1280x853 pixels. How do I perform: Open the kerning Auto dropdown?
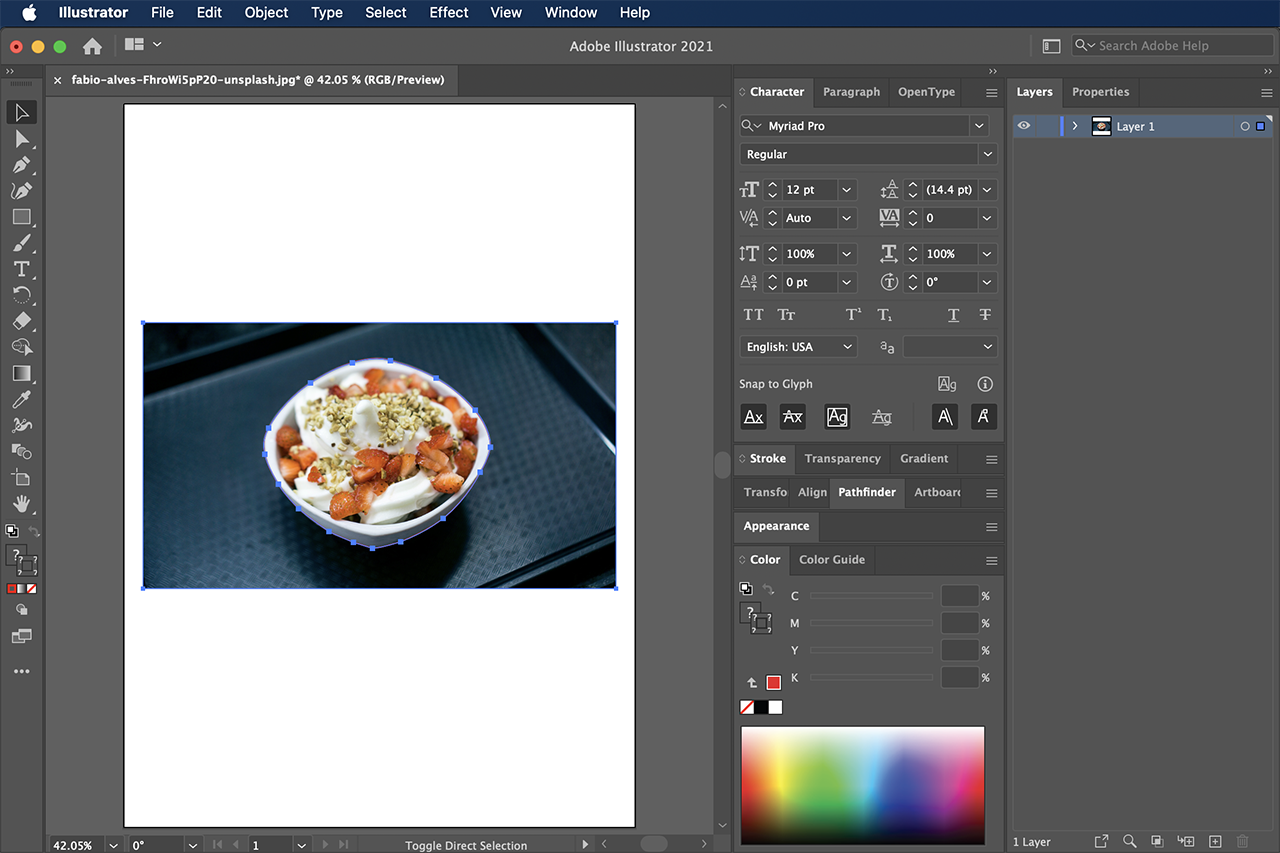pyautogui.click(x=847, y=218)
